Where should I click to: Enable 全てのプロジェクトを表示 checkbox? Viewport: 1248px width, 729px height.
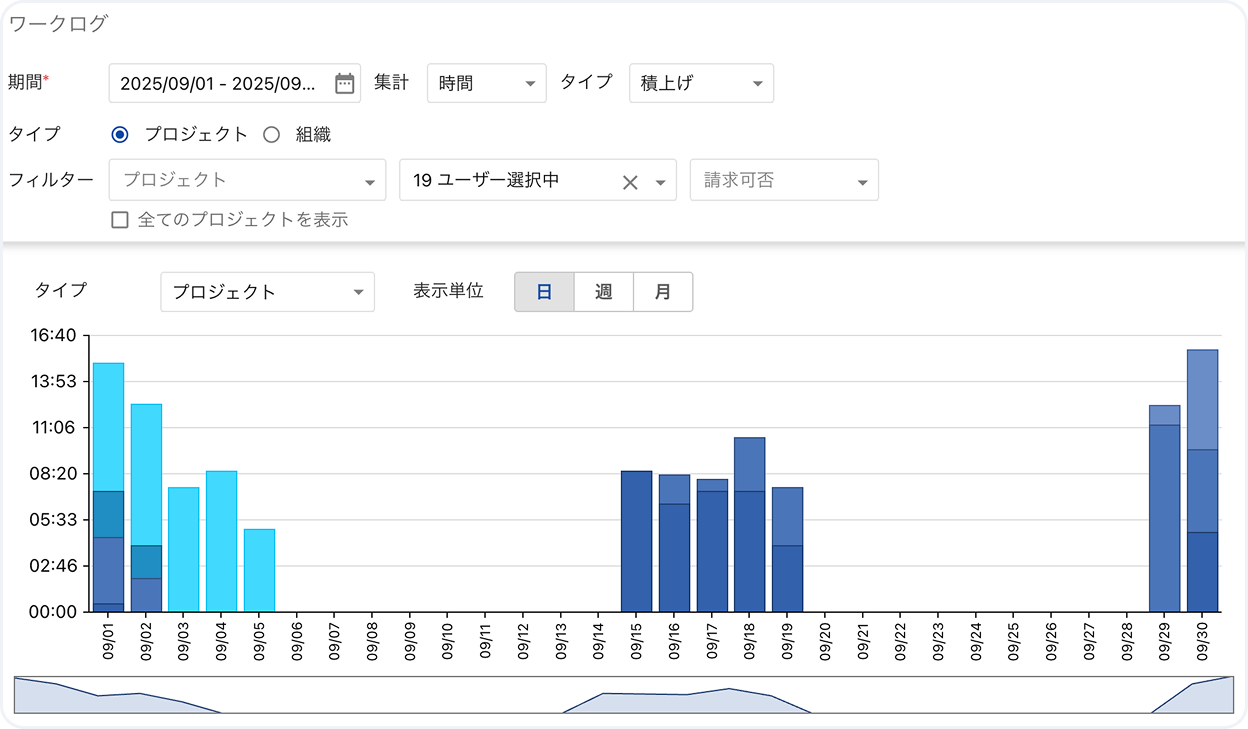tap(120, 220)
